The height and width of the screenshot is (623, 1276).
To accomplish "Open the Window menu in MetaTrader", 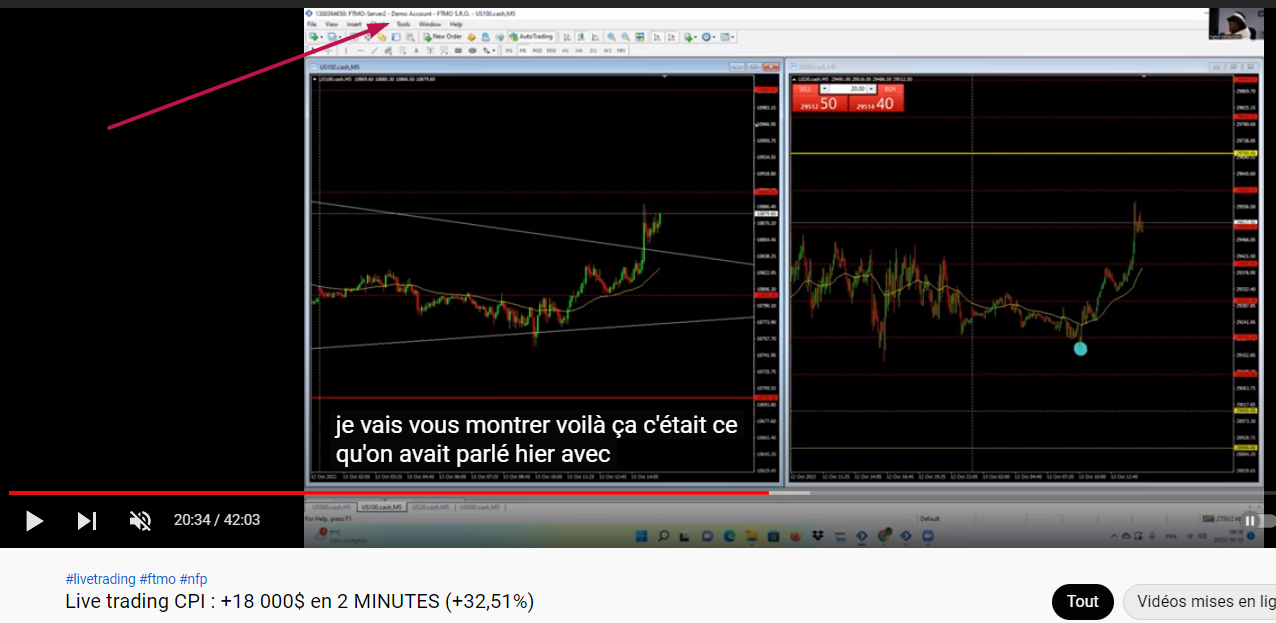I will [x=430, y=24].
